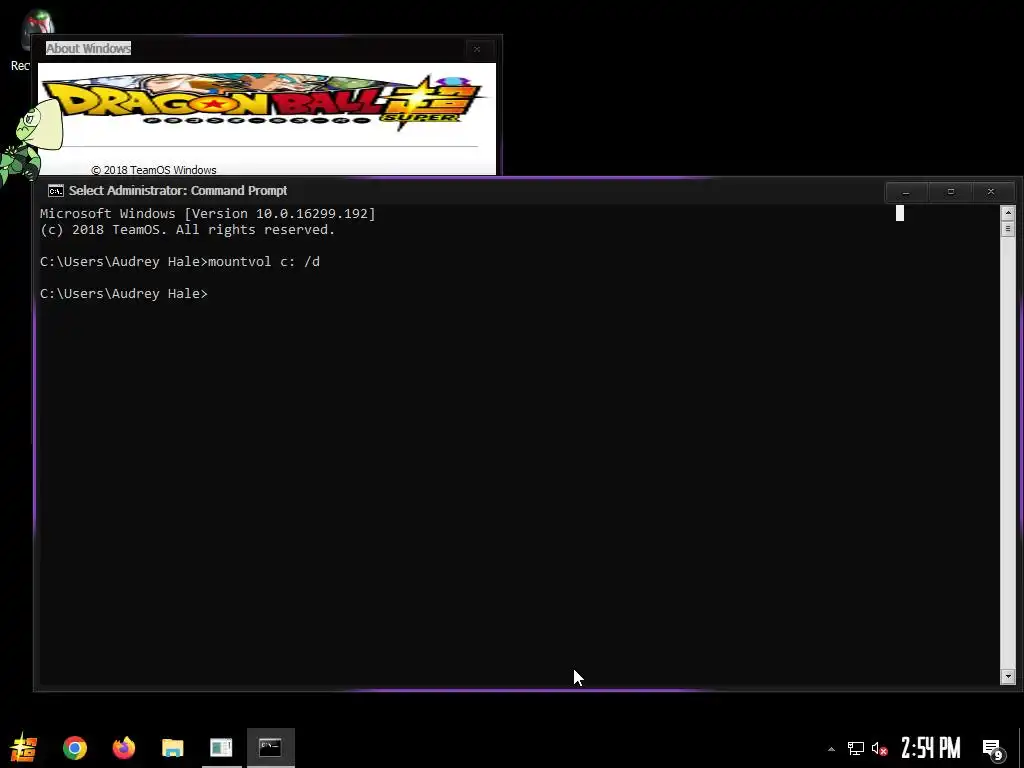The width and height of the screenshot is (1024, 768).
Task: Click the 'mountvol c: /d' command text
Action: point(264,262)
